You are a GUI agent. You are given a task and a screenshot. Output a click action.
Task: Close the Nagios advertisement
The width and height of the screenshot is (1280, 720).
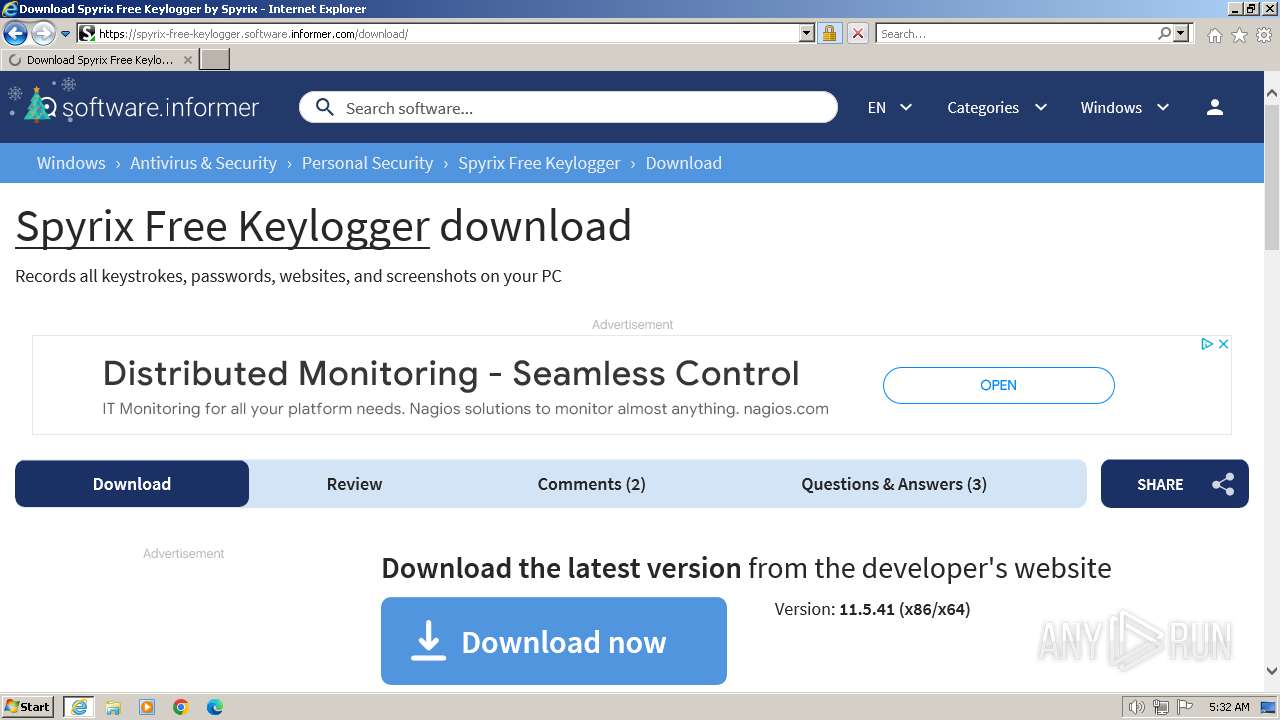(1223, 344)
